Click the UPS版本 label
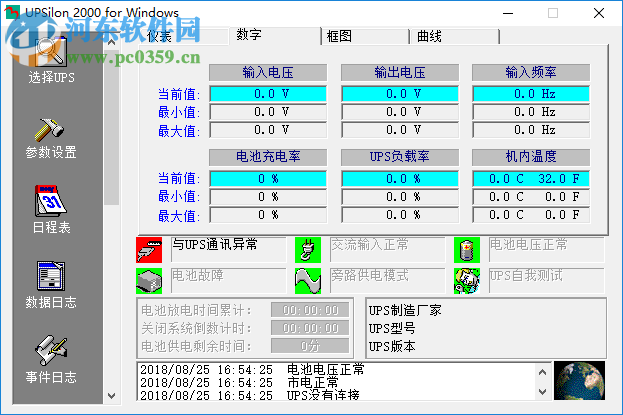This screenshot has height=415, width=623. coord(392,347)
